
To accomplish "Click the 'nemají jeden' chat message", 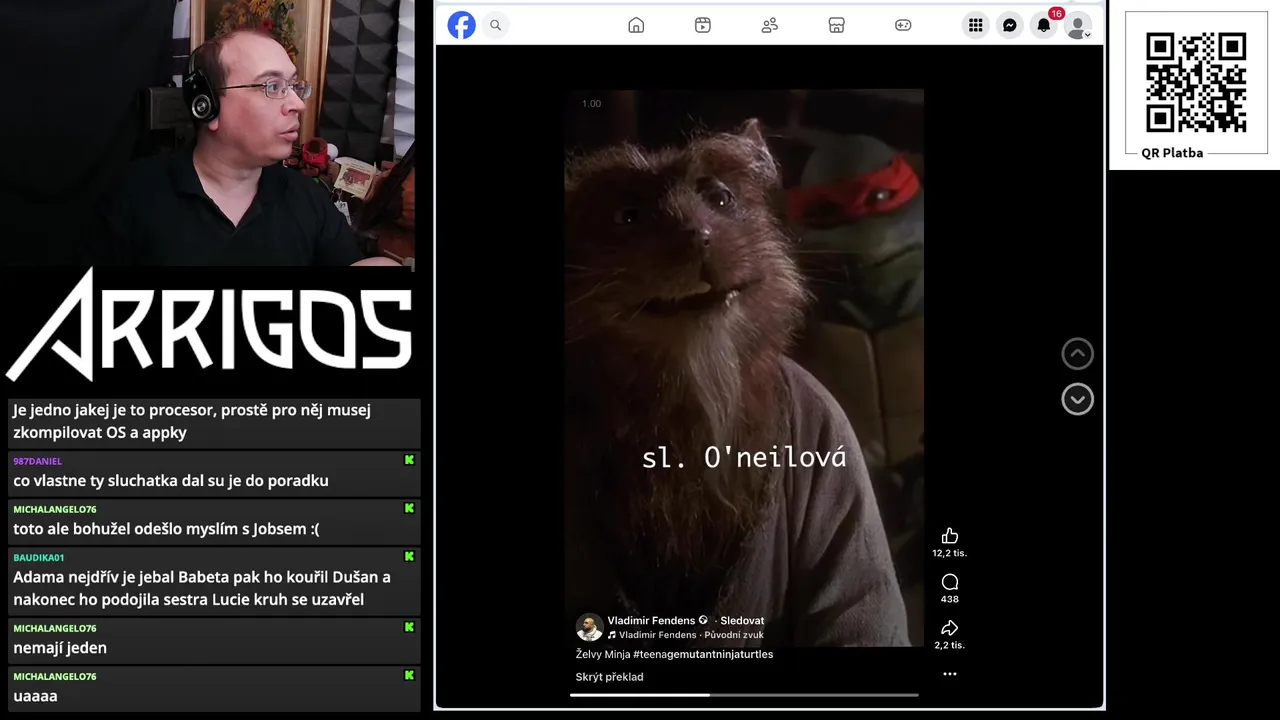I will click(60, 648).
